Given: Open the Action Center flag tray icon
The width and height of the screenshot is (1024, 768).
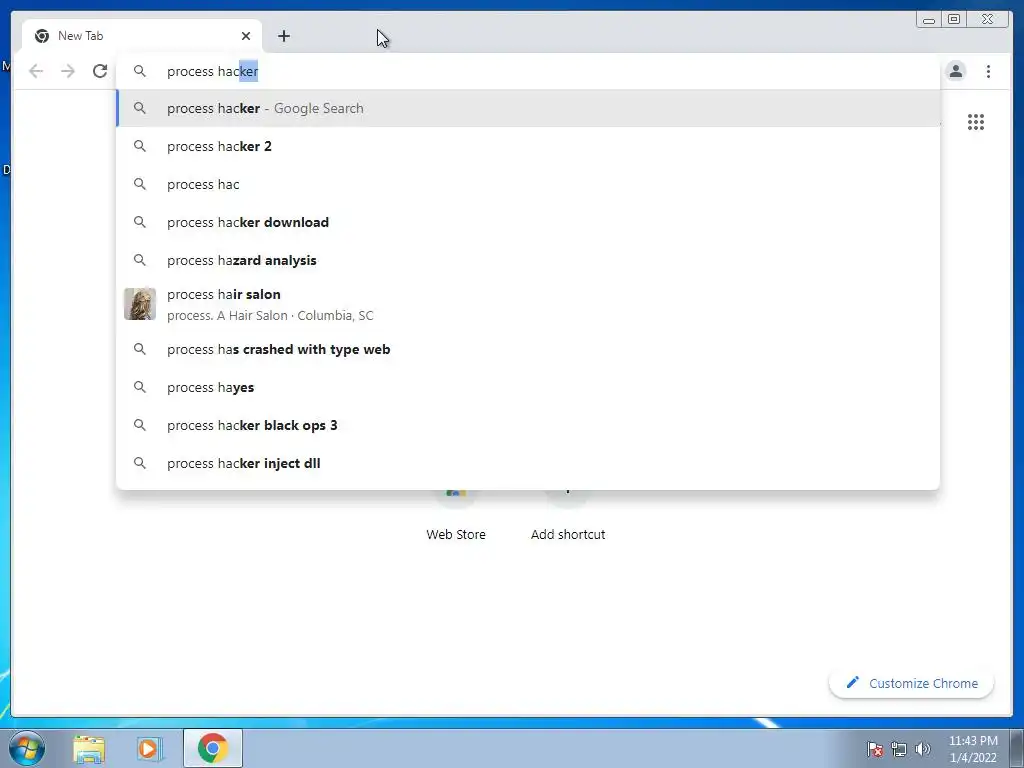Looking at the screenshot, I should pyautogui.click(x=875, y=749).
